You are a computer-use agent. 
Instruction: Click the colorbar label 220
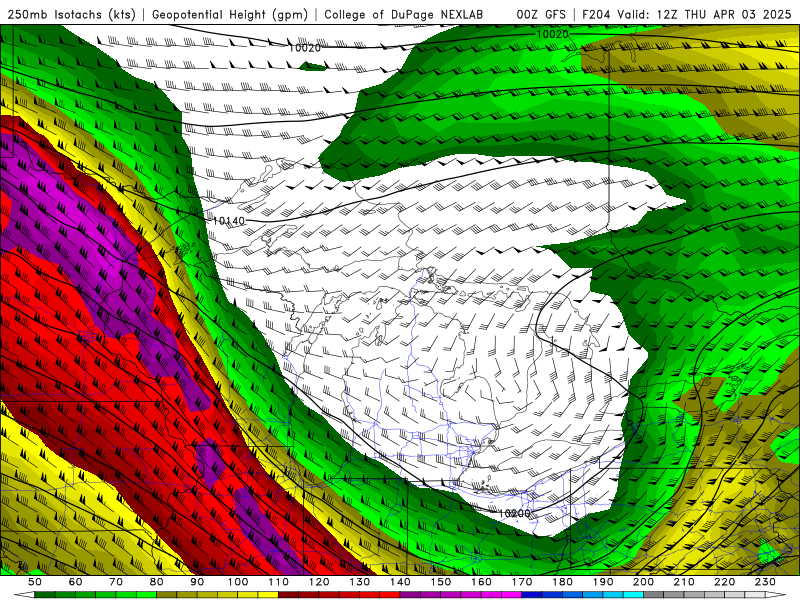coord(724,582)
